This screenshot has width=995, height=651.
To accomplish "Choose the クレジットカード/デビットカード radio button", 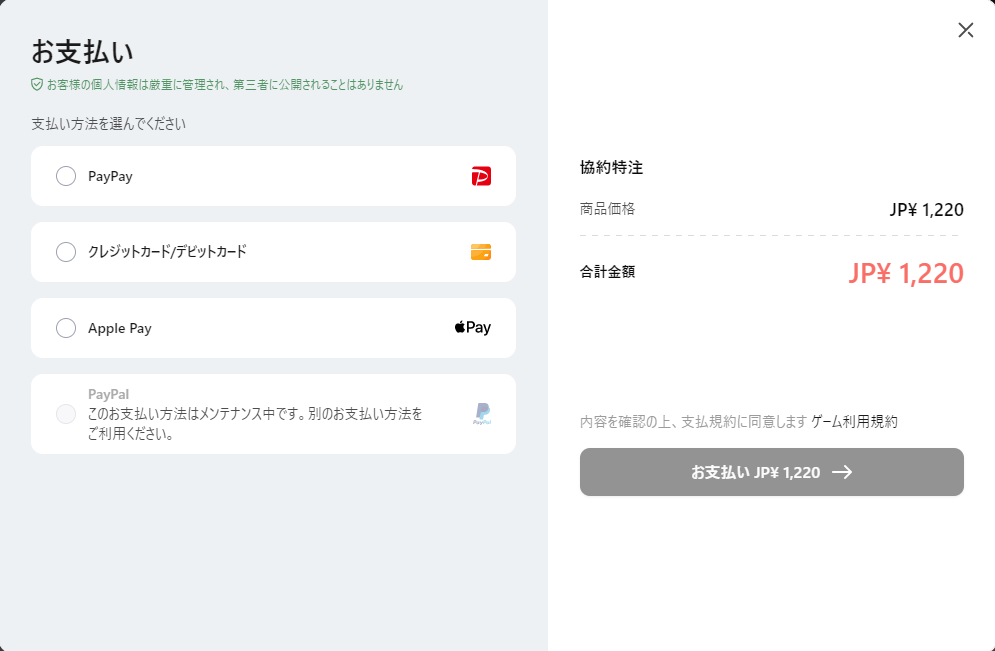I will [x=66, y=252].
